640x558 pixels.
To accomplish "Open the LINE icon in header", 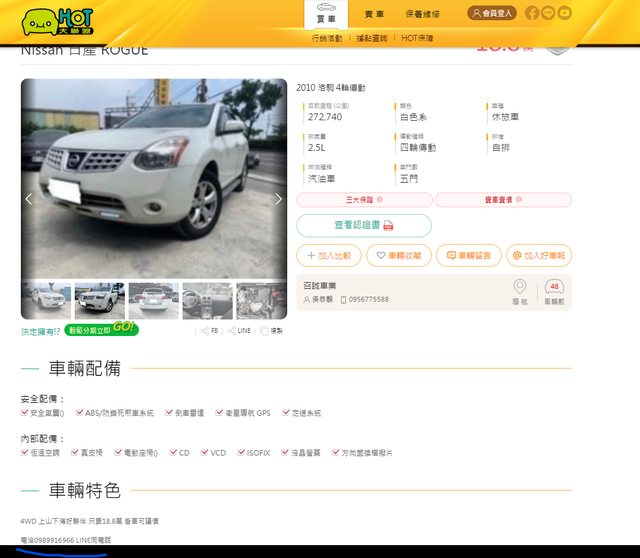I will point(549,13).
